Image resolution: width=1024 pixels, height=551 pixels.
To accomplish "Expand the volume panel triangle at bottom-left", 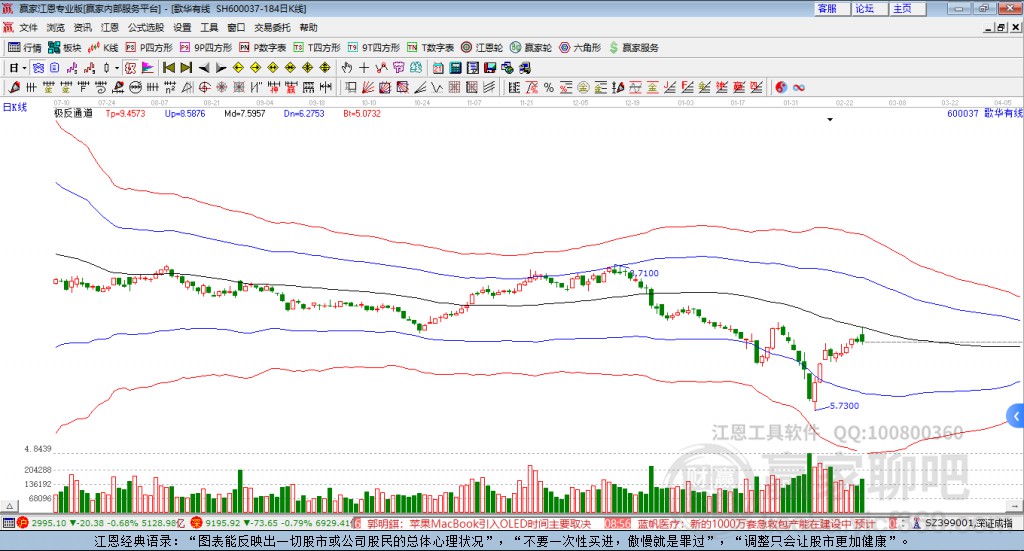I will [x=9, y=505].
